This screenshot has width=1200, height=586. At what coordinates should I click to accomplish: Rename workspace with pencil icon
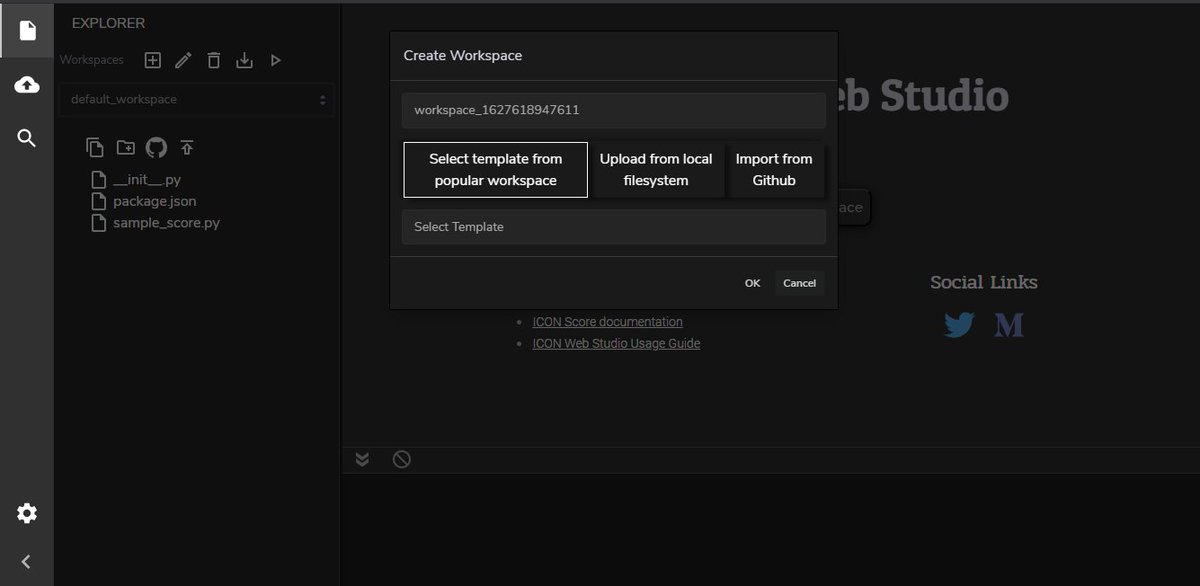click(183, 60)
